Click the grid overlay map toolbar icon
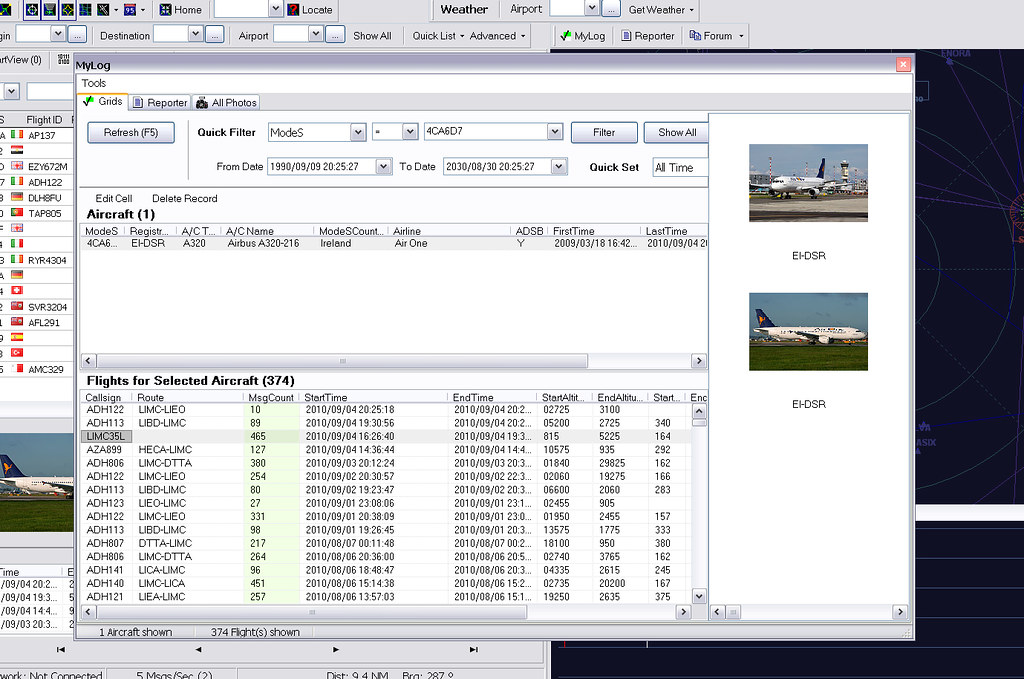The height and width of the screenshot is (679, 1024). [x=85, y=10]
